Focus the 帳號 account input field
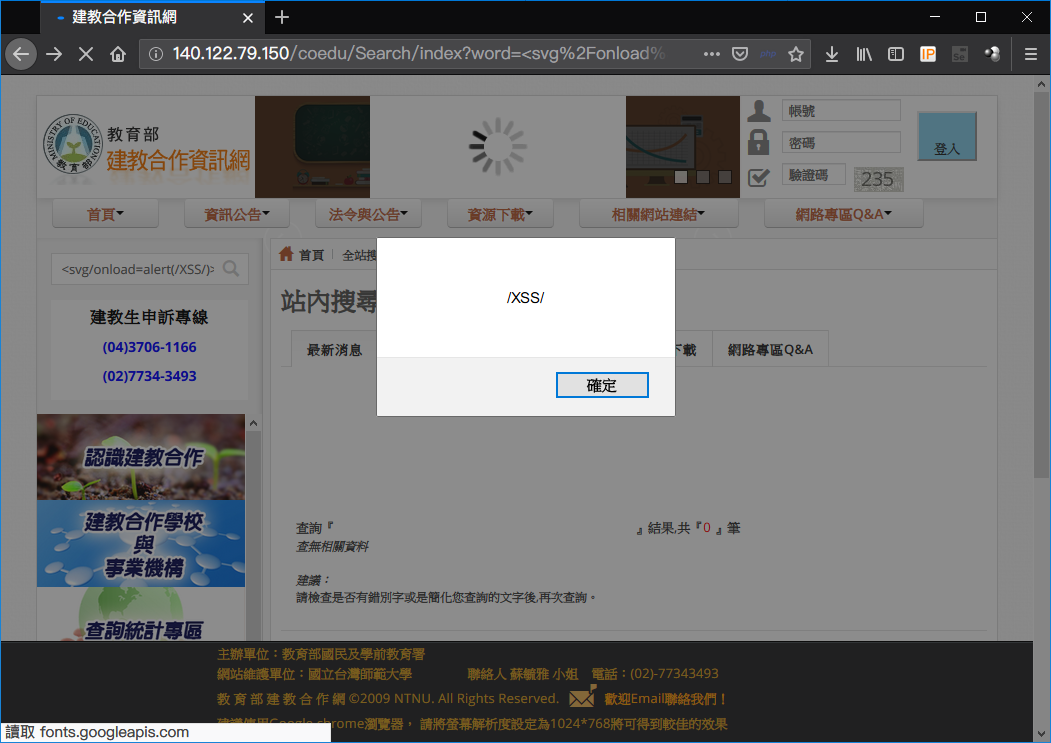 841,111
